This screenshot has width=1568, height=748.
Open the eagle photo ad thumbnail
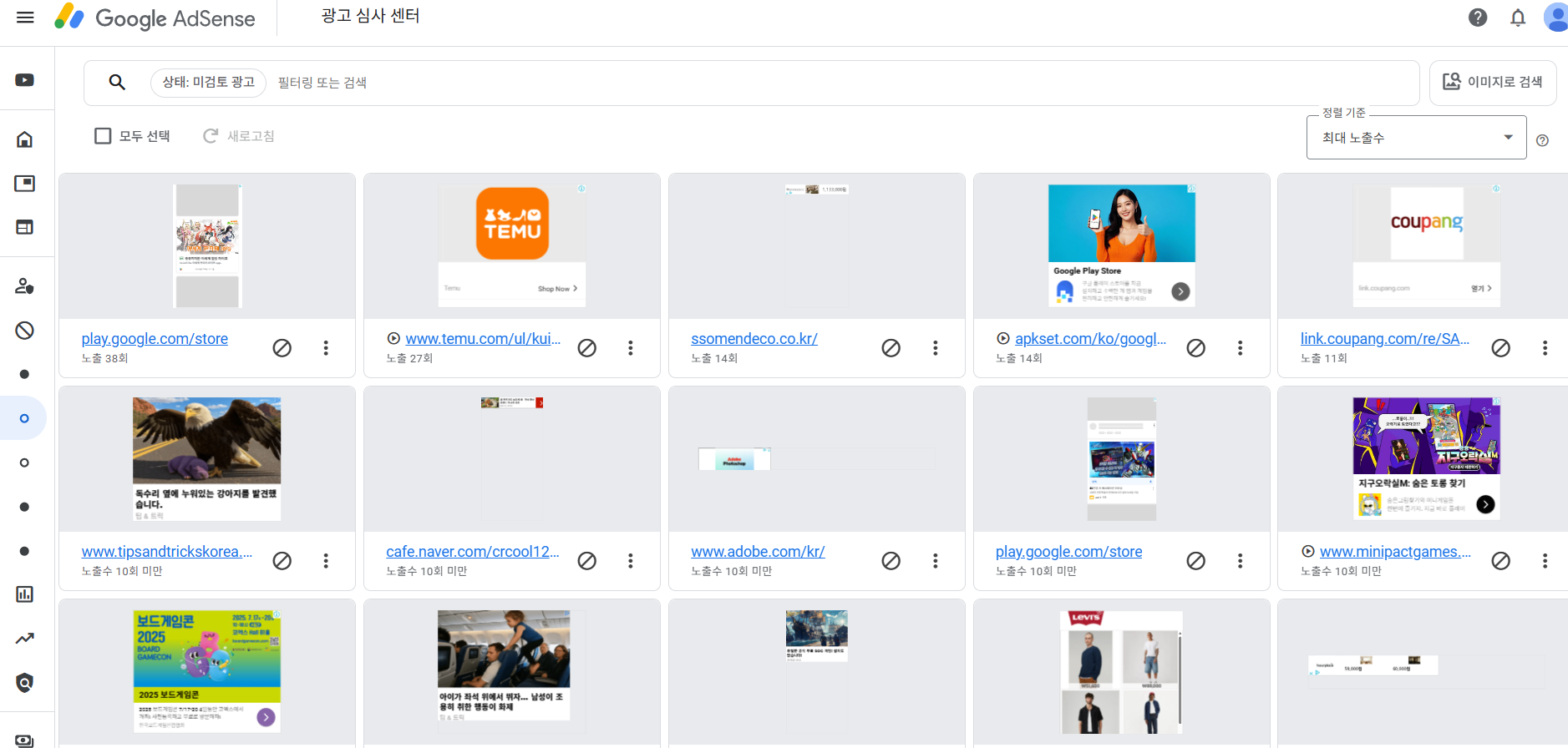click(207, 459)
